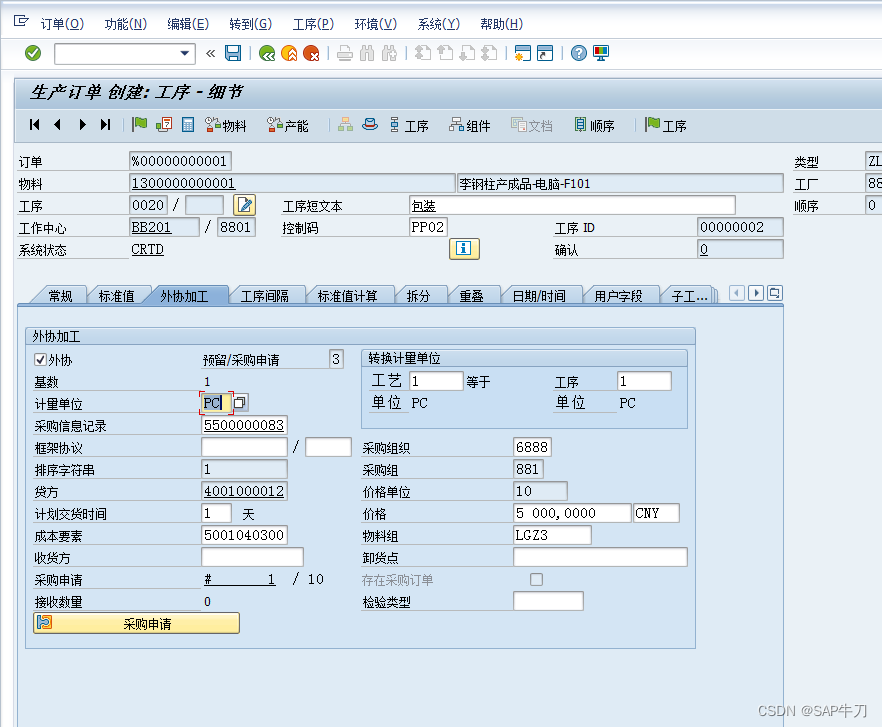Click the 产能 toolbar button
Screen dimensions: 882x727
point(287,125)
